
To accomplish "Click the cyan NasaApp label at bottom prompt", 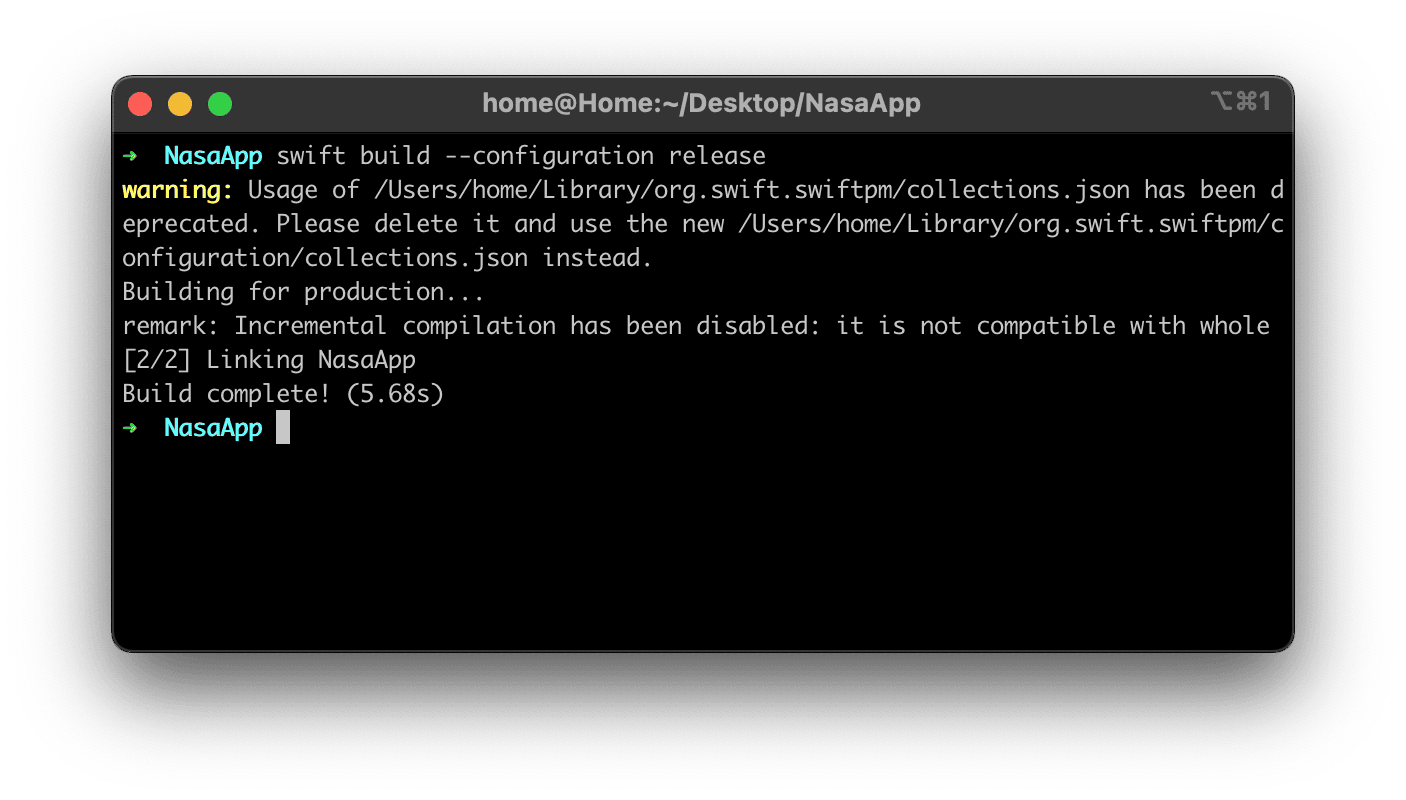I will 213,429.
